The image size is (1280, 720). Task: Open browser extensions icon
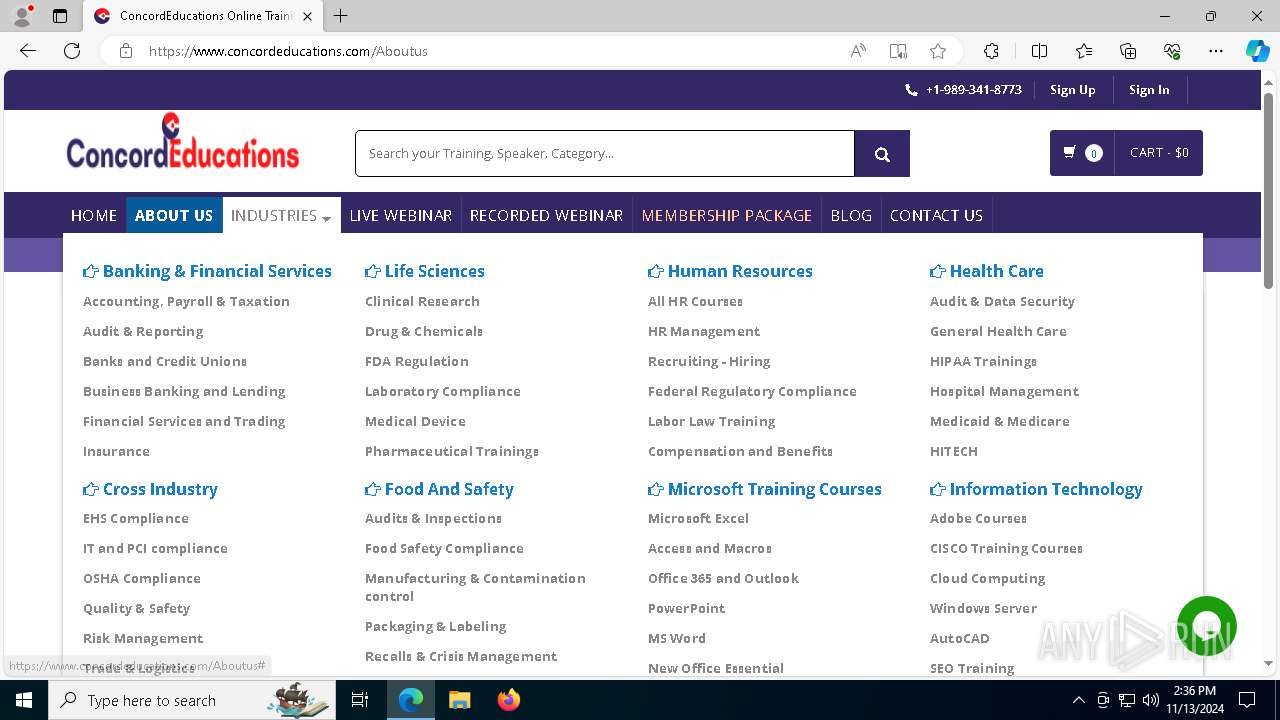991,51
